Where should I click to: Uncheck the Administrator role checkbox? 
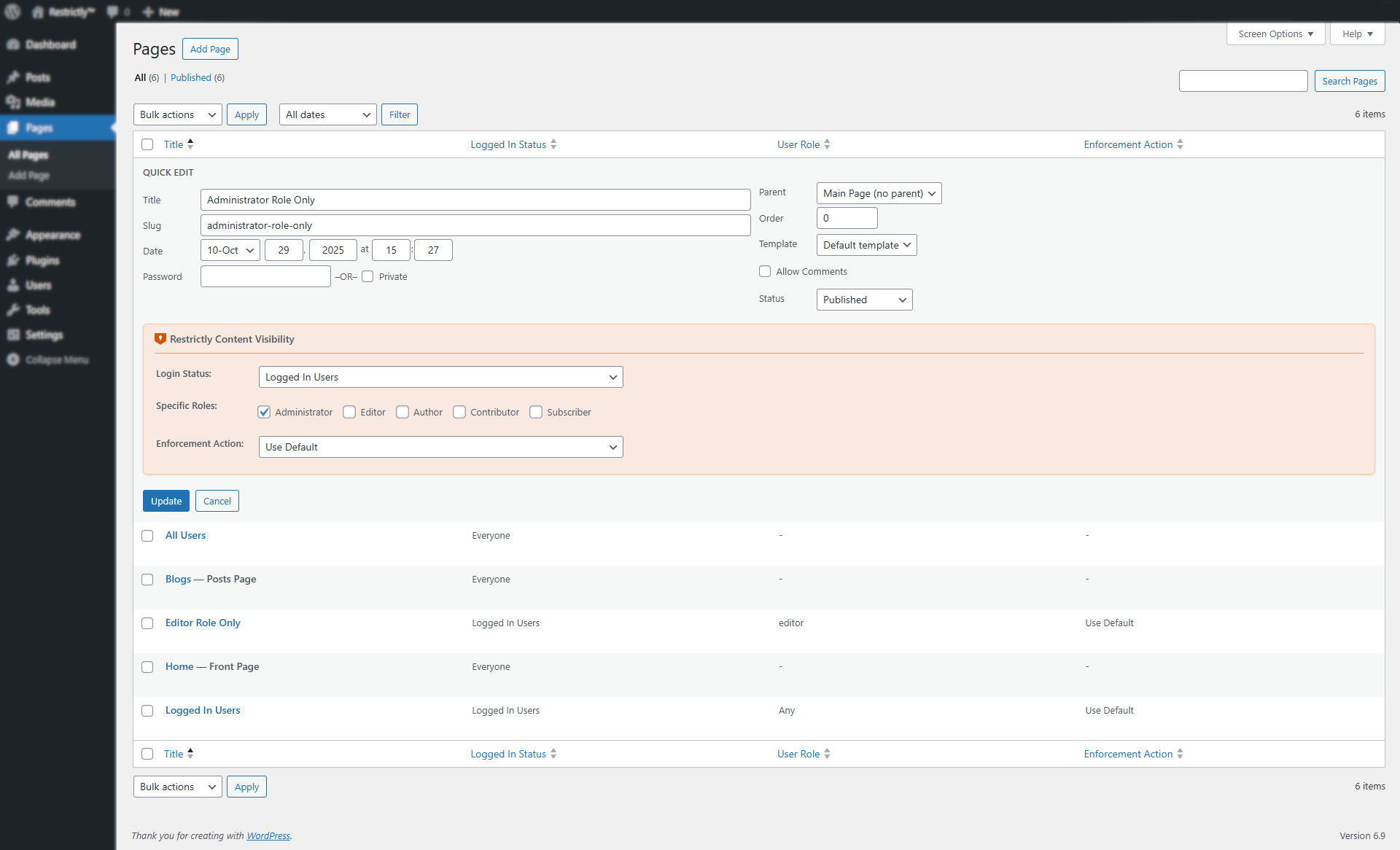point(264,412)
